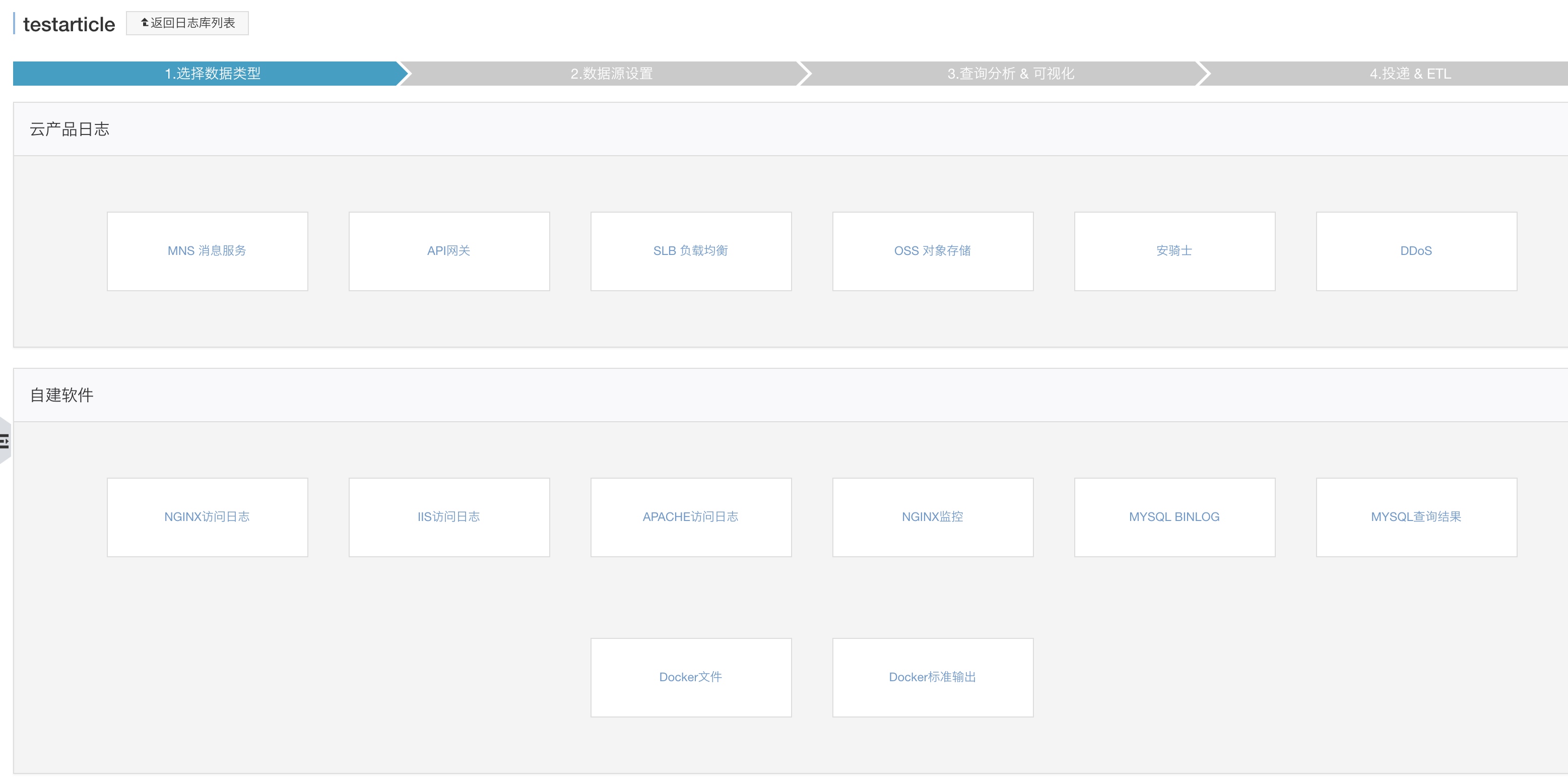Select the IIS访问日志 card
Viewport: 1568px width, 784px height.
pyautogui.click(x=449, y=517)
